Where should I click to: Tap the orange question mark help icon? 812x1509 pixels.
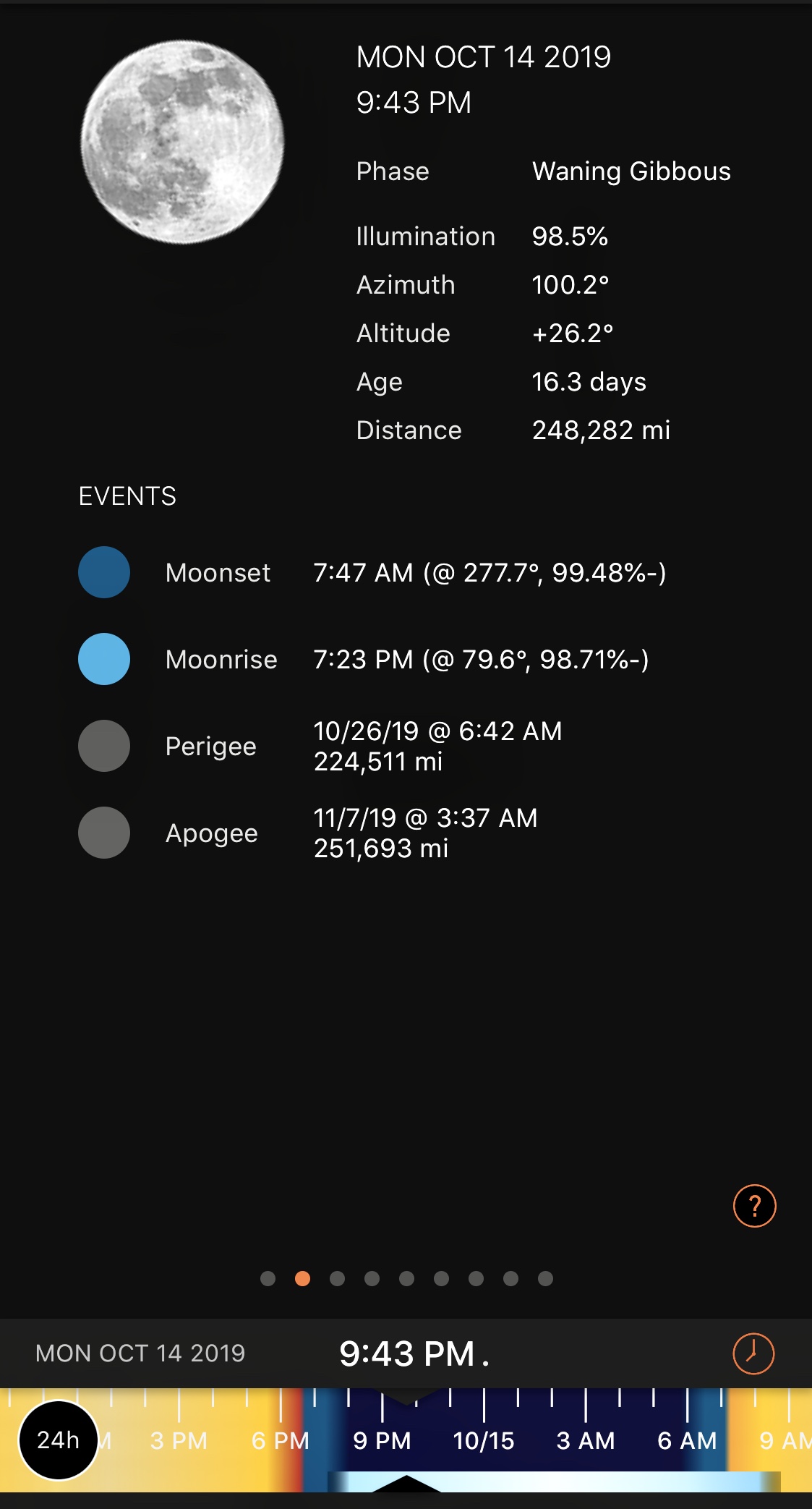(x=754, y=1206)
